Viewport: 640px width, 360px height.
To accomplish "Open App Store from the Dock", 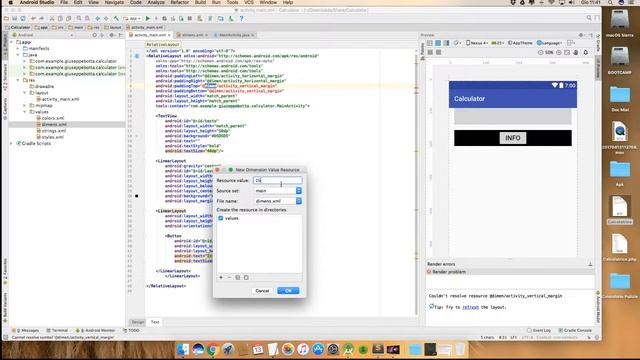I will [318, 349].
